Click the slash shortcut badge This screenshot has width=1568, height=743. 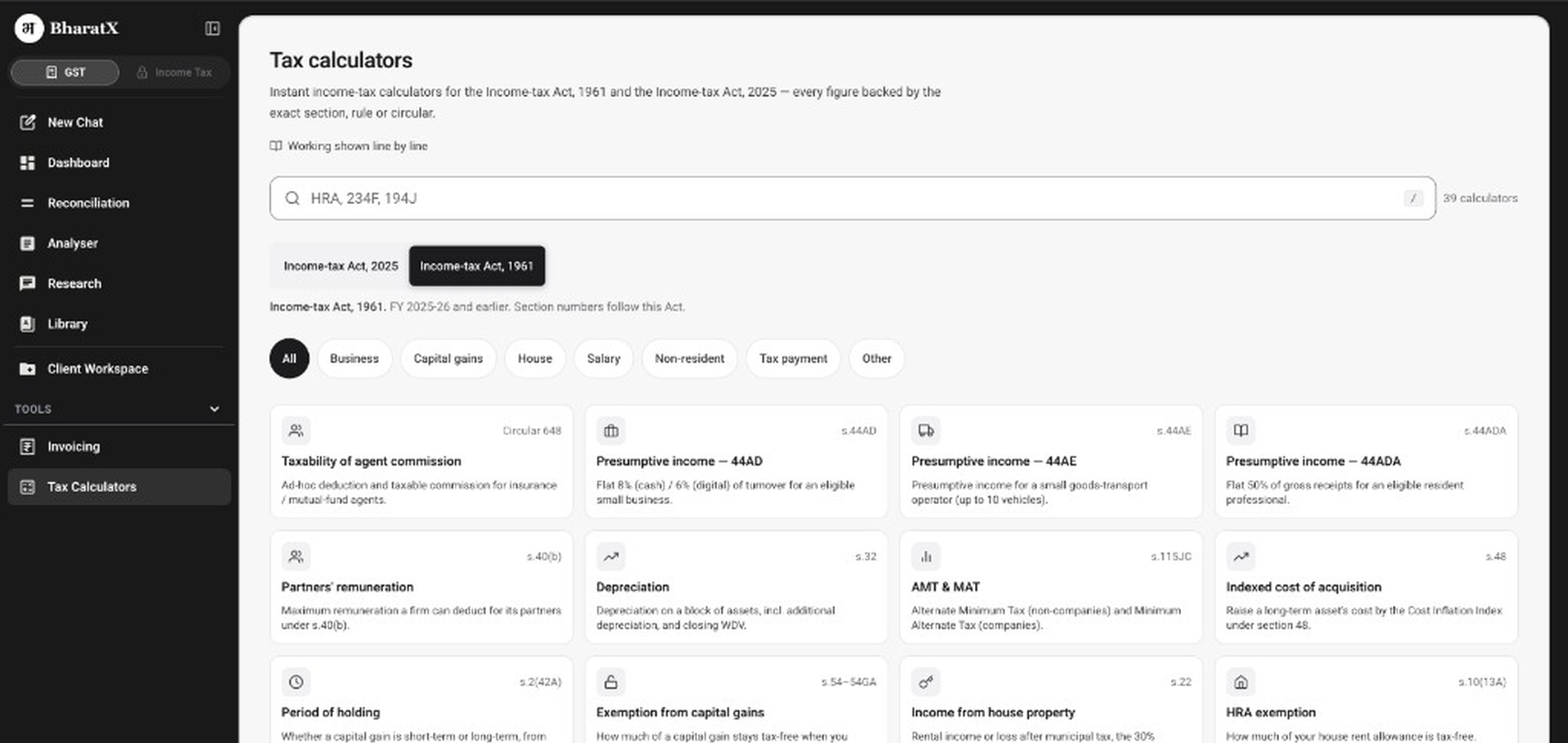(1413, 198)
